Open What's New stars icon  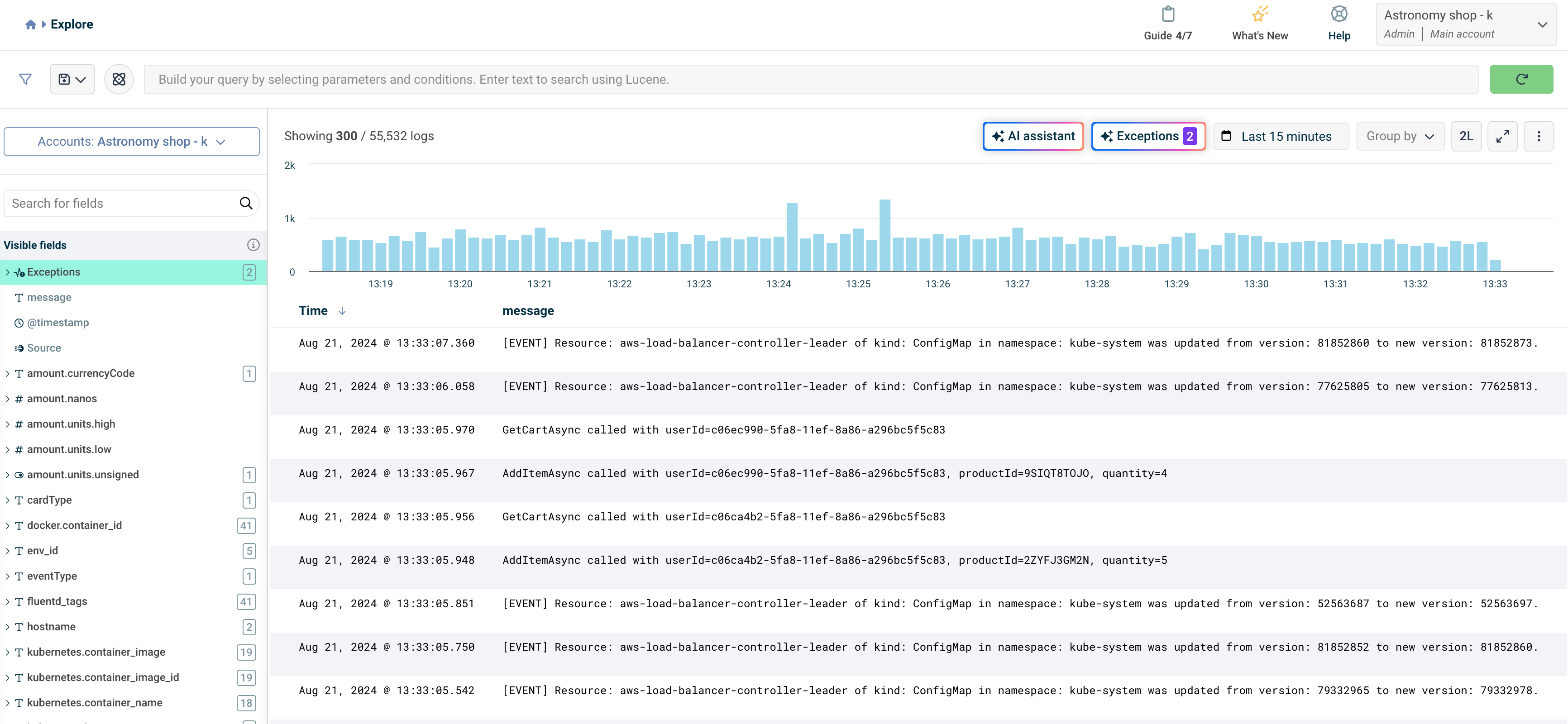tap(1259, 14)
